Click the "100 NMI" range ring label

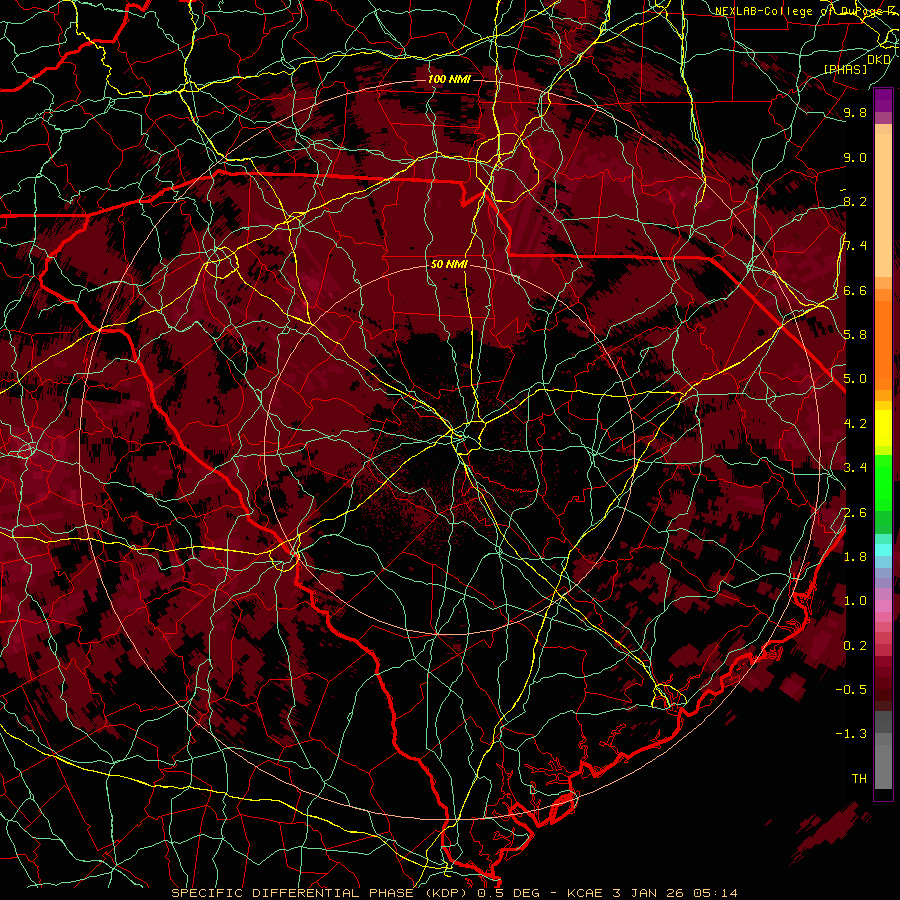[x=449, y=79]
